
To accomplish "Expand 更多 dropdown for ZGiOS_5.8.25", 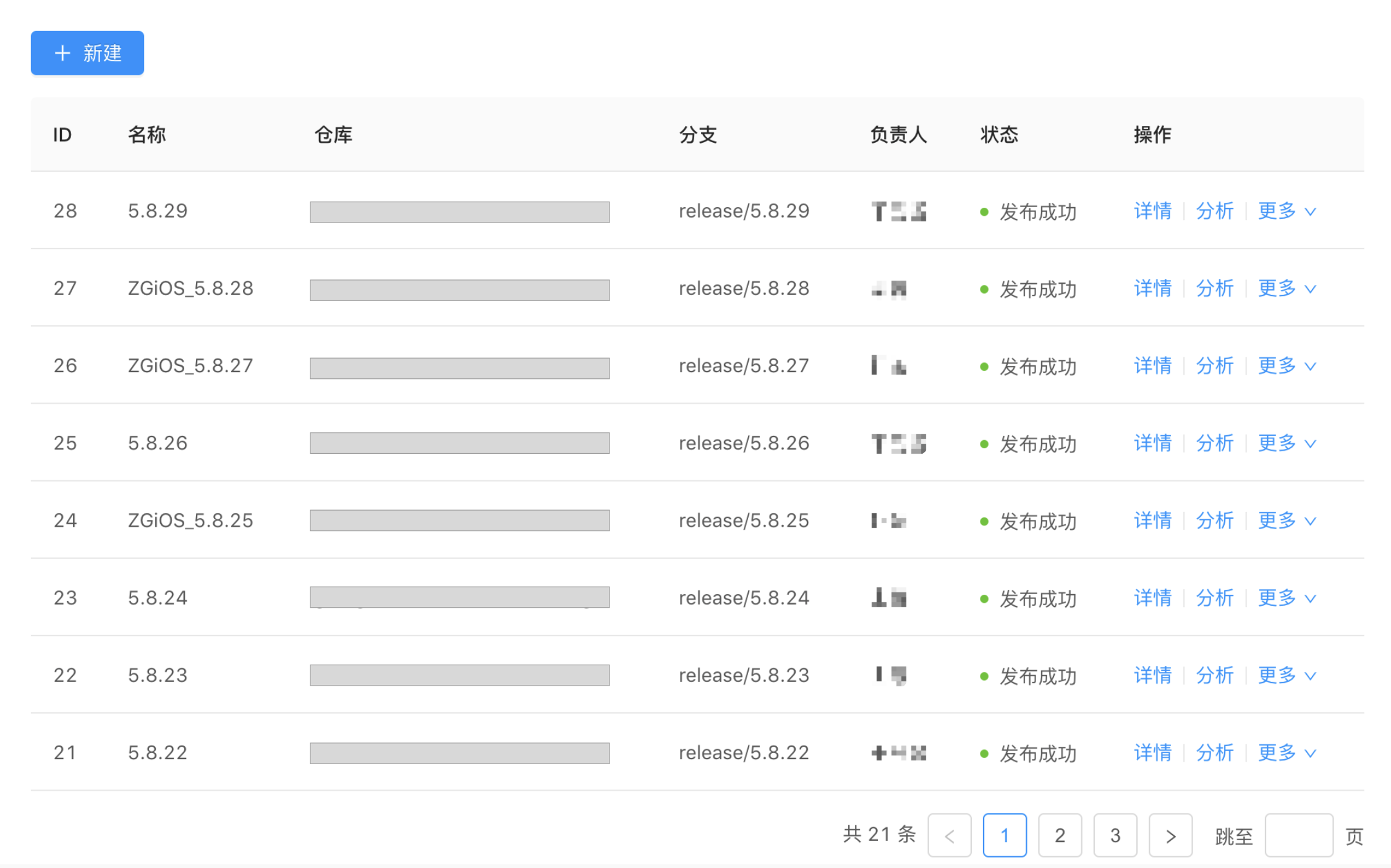I will (1287, 521).
